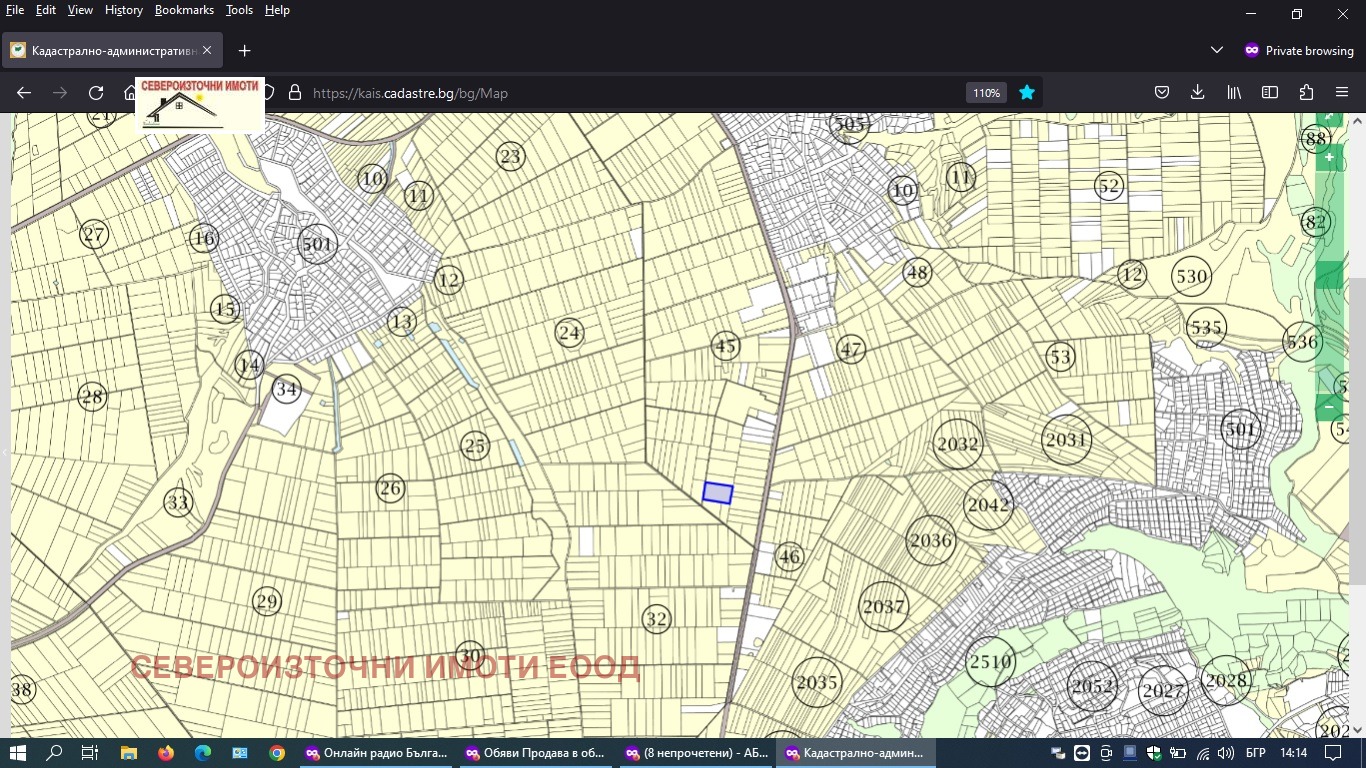Click the map zoom out minus button
Viewport: 1366px width, 768px height.
(1329, 407)
